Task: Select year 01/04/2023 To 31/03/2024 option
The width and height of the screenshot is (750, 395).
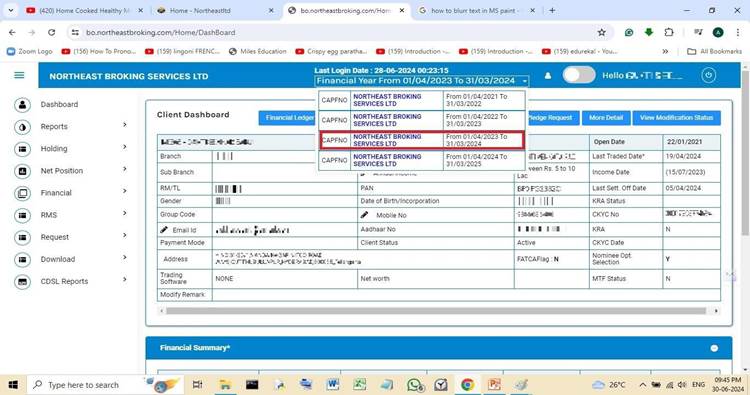Action: [x=422, y=140]
